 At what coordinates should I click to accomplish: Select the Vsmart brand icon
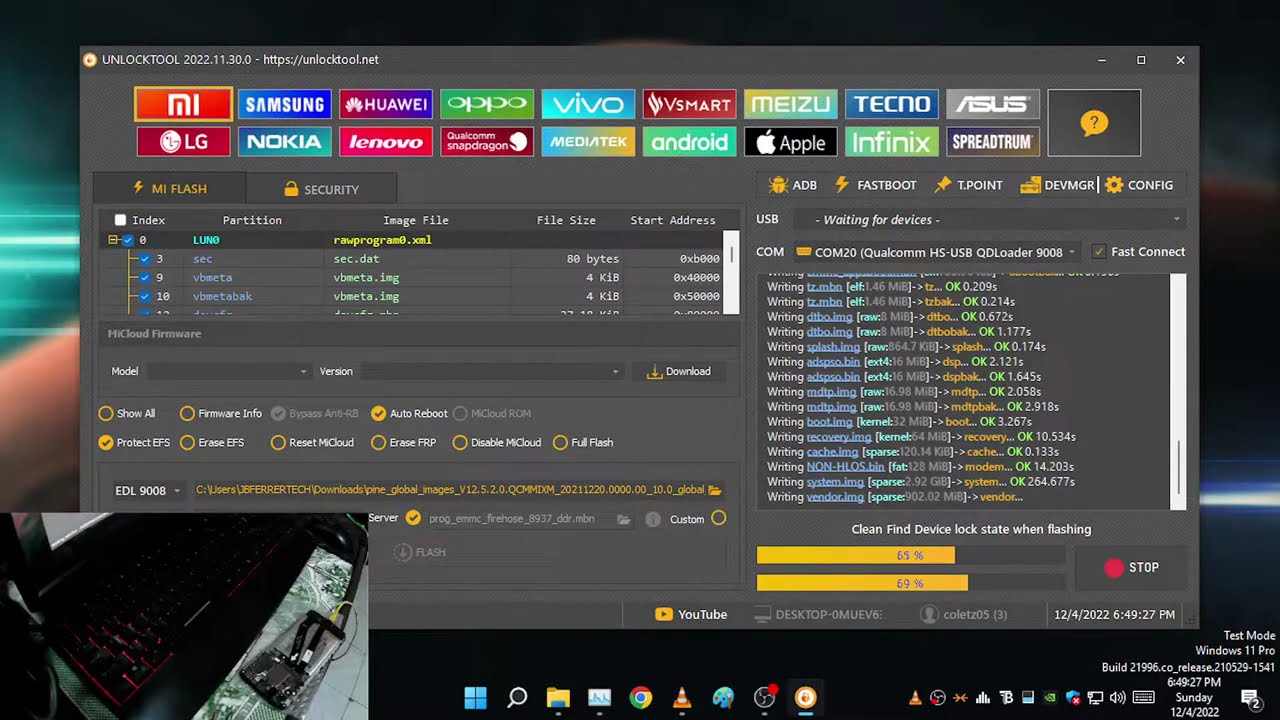[689, 104]
